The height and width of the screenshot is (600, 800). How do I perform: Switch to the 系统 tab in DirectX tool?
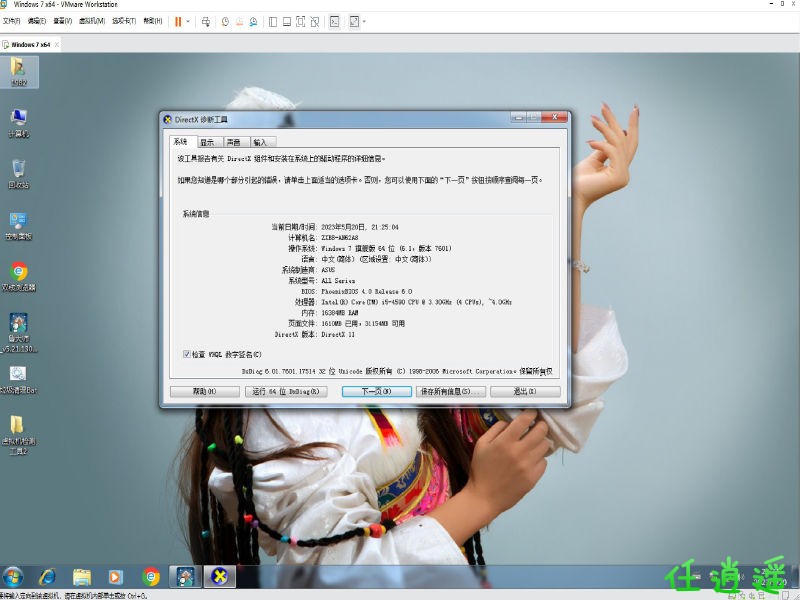(x=183, y=141)
